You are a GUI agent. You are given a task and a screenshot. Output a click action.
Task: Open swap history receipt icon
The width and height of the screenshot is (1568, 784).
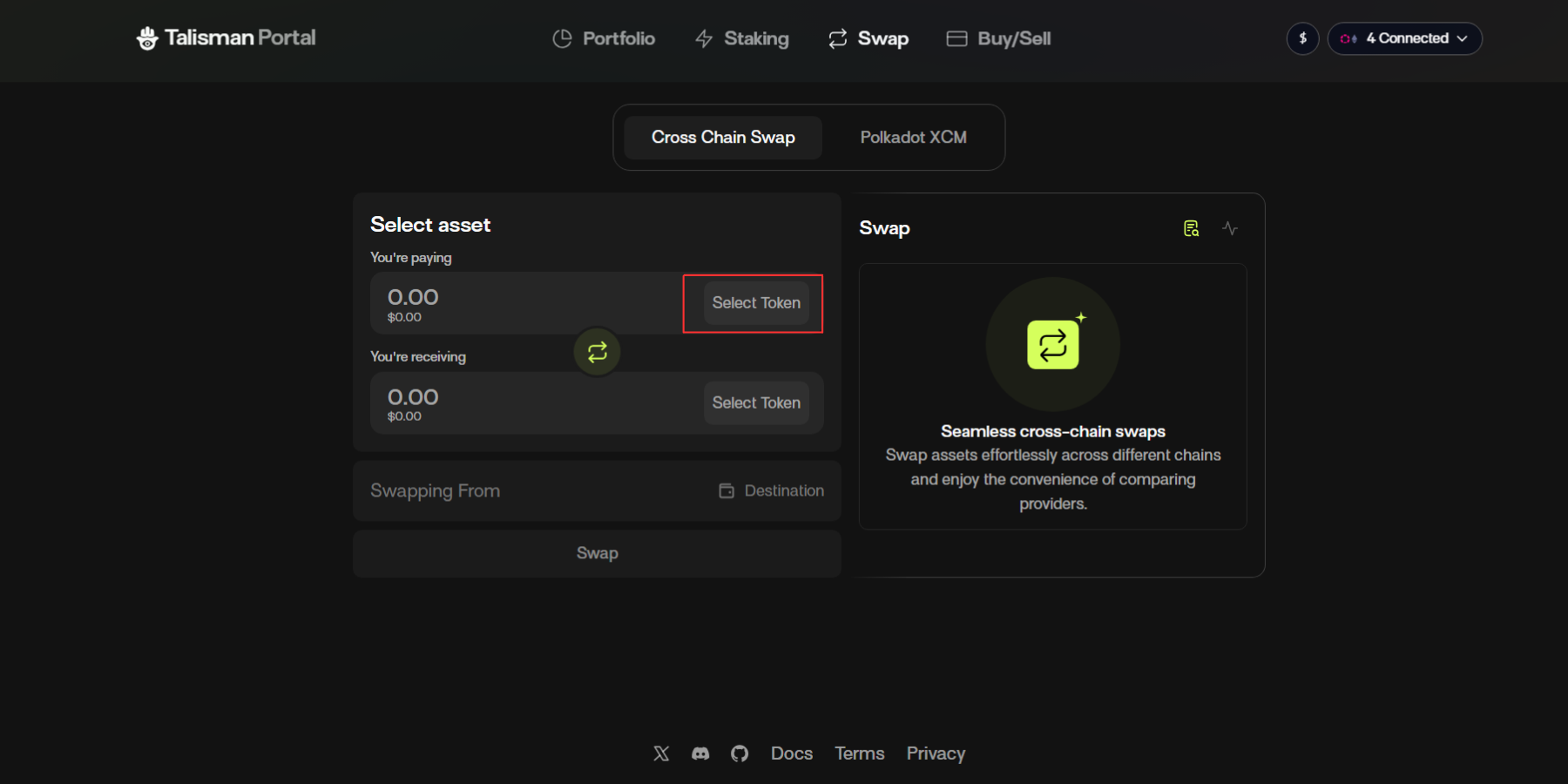(1191, 228)
